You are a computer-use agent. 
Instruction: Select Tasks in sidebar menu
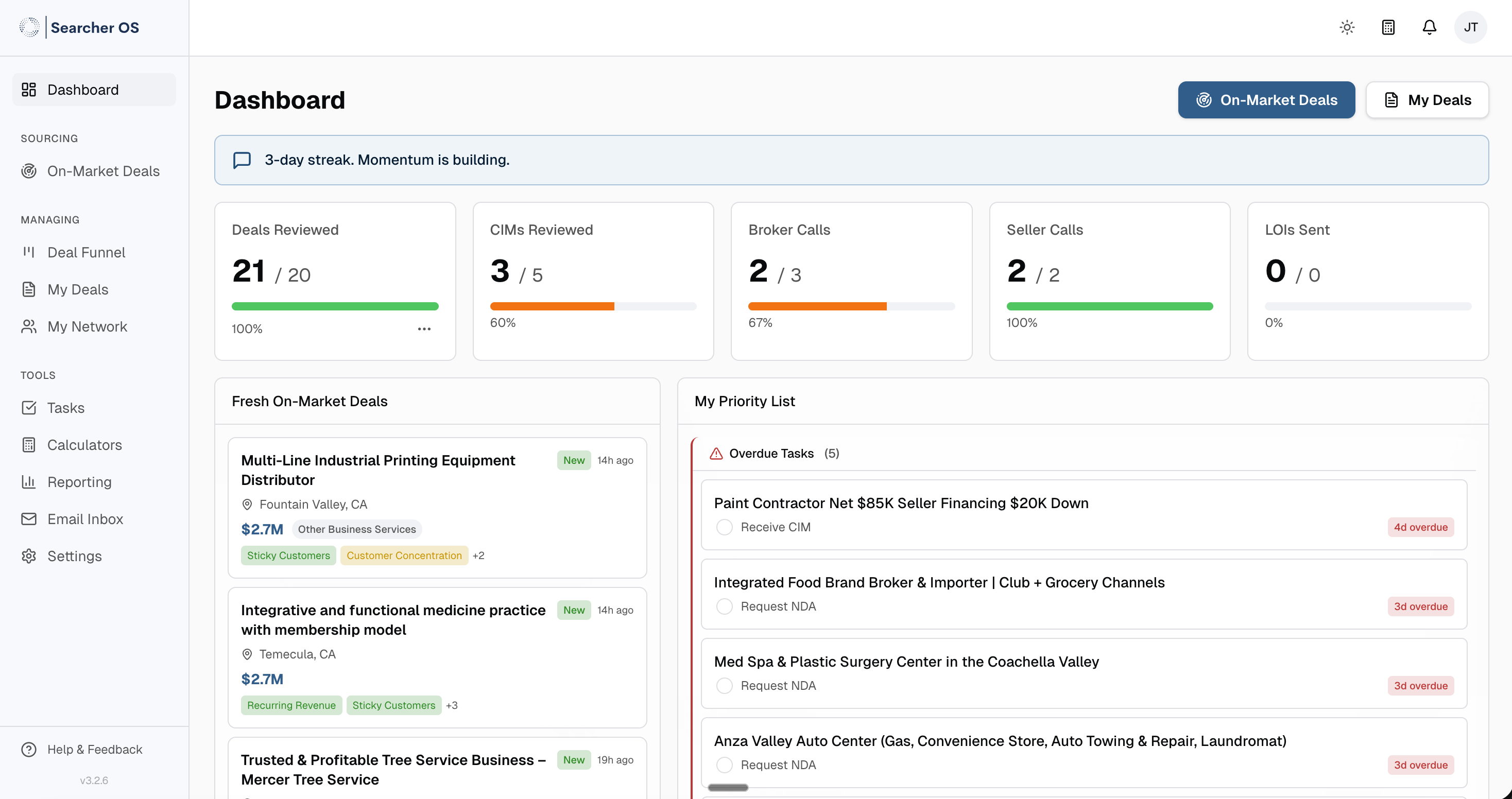(x=66, y=408)
